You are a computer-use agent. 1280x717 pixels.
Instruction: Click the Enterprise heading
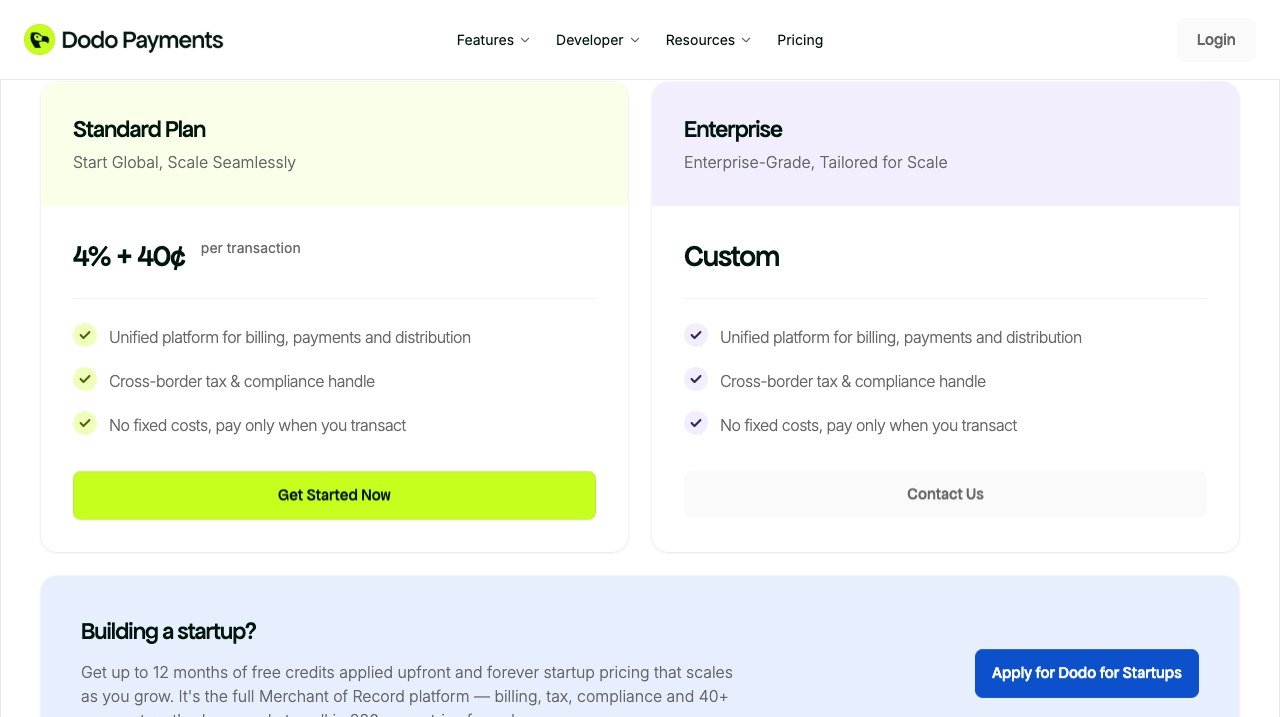tap(733, 129)
